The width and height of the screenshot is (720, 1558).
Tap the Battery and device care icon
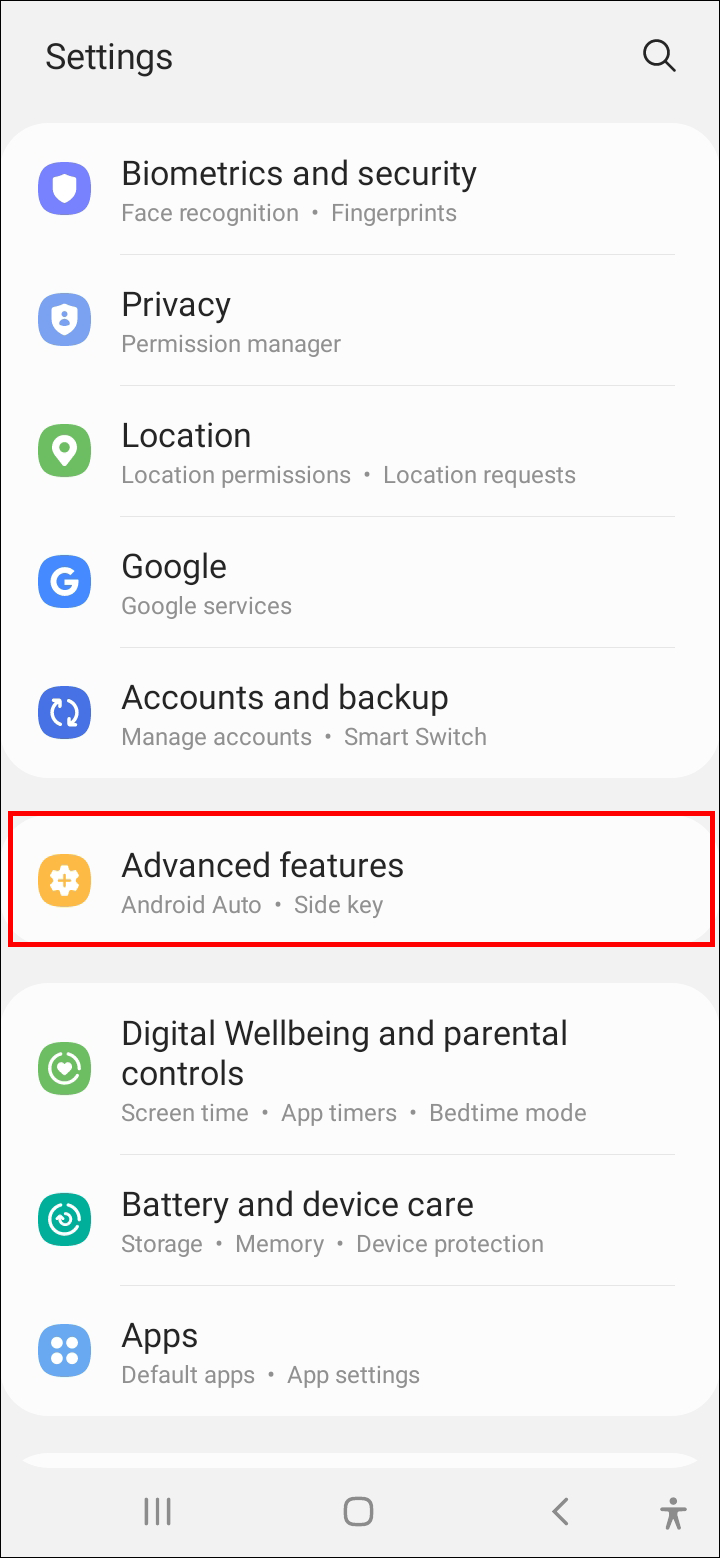click(x=64, y=1220)
